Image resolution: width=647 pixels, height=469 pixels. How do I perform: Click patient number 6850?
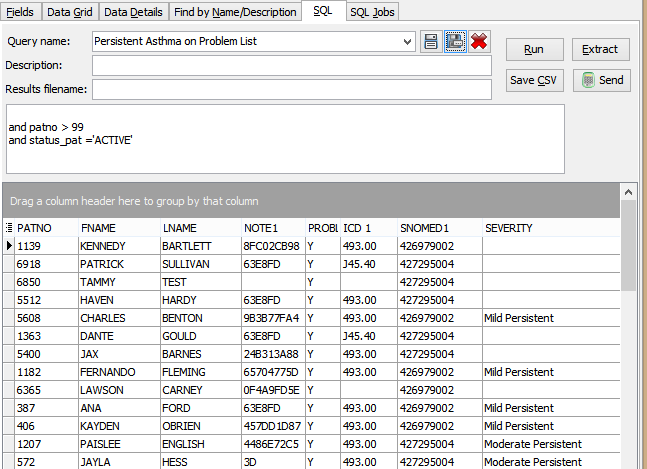(46, 282)
